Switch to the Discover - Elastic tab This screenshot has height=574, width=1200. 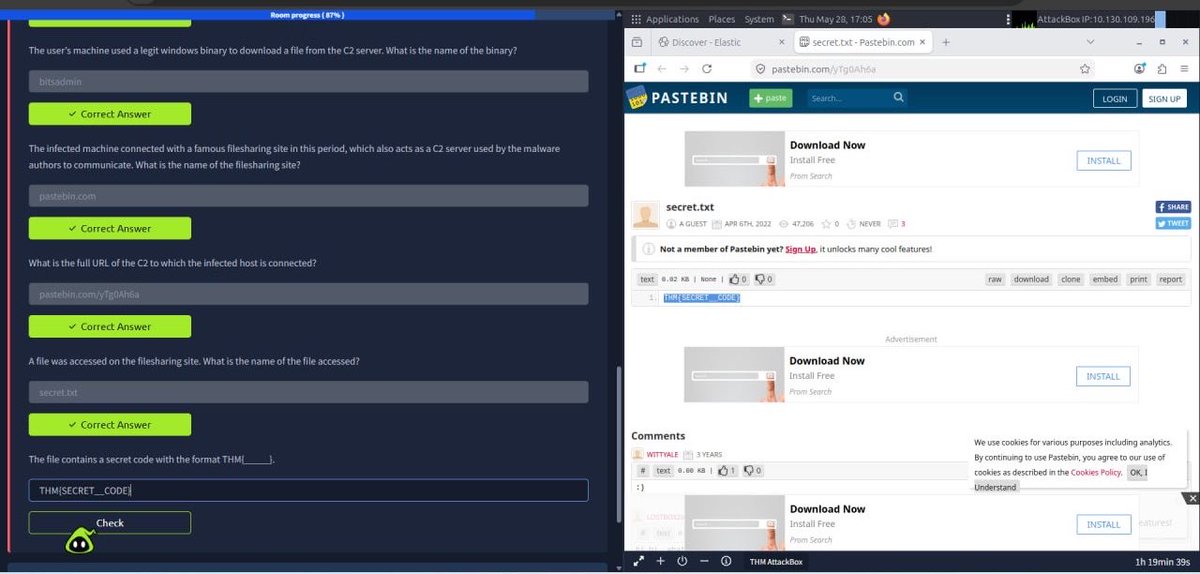[x=721, y=43]
